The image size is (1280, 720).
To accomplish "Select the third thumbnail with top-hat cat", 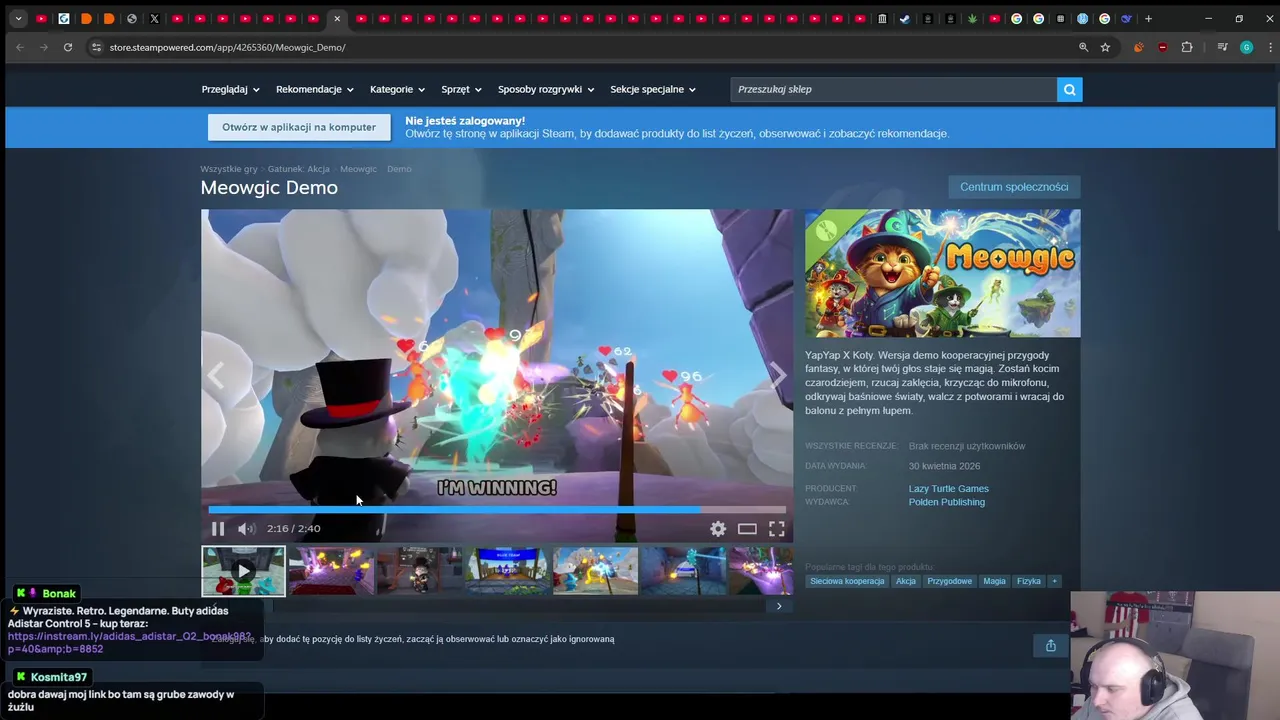I will 419,571.
